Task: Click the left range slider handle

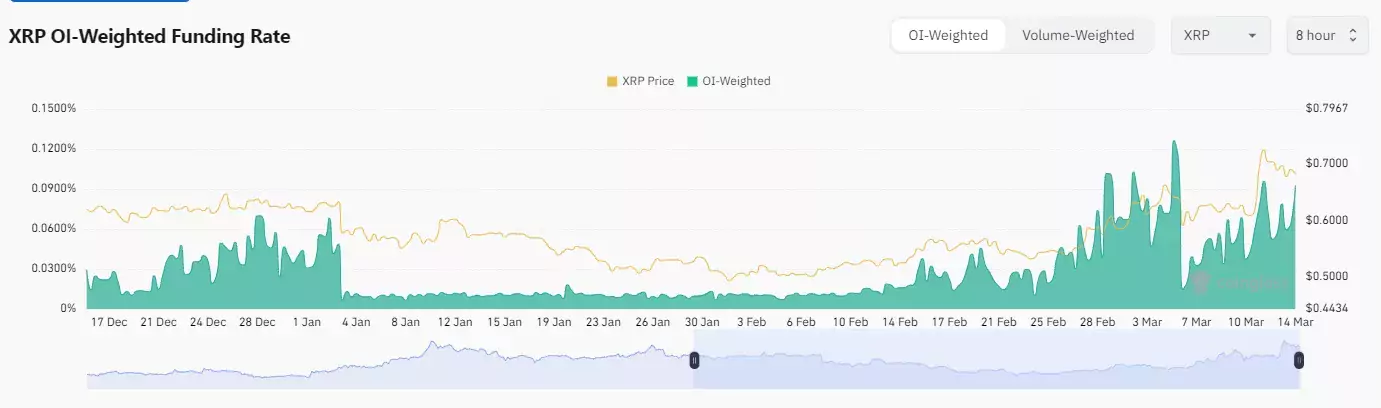Action: (695, 360)
